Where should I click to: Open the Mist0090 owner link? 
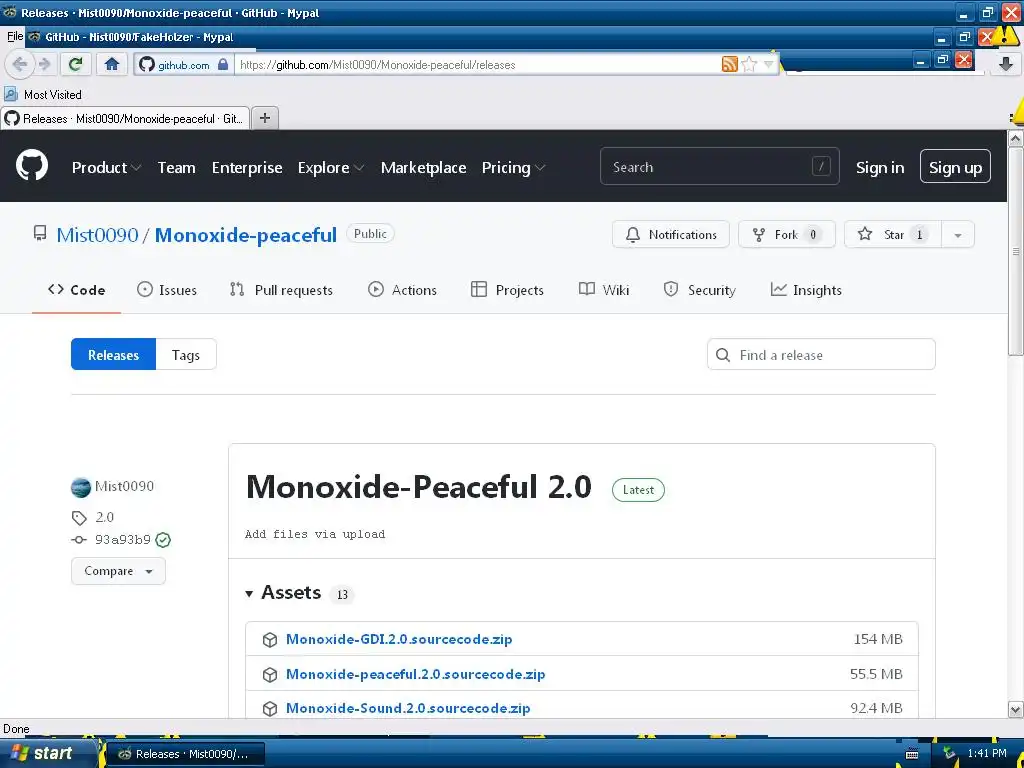[97, 235]
